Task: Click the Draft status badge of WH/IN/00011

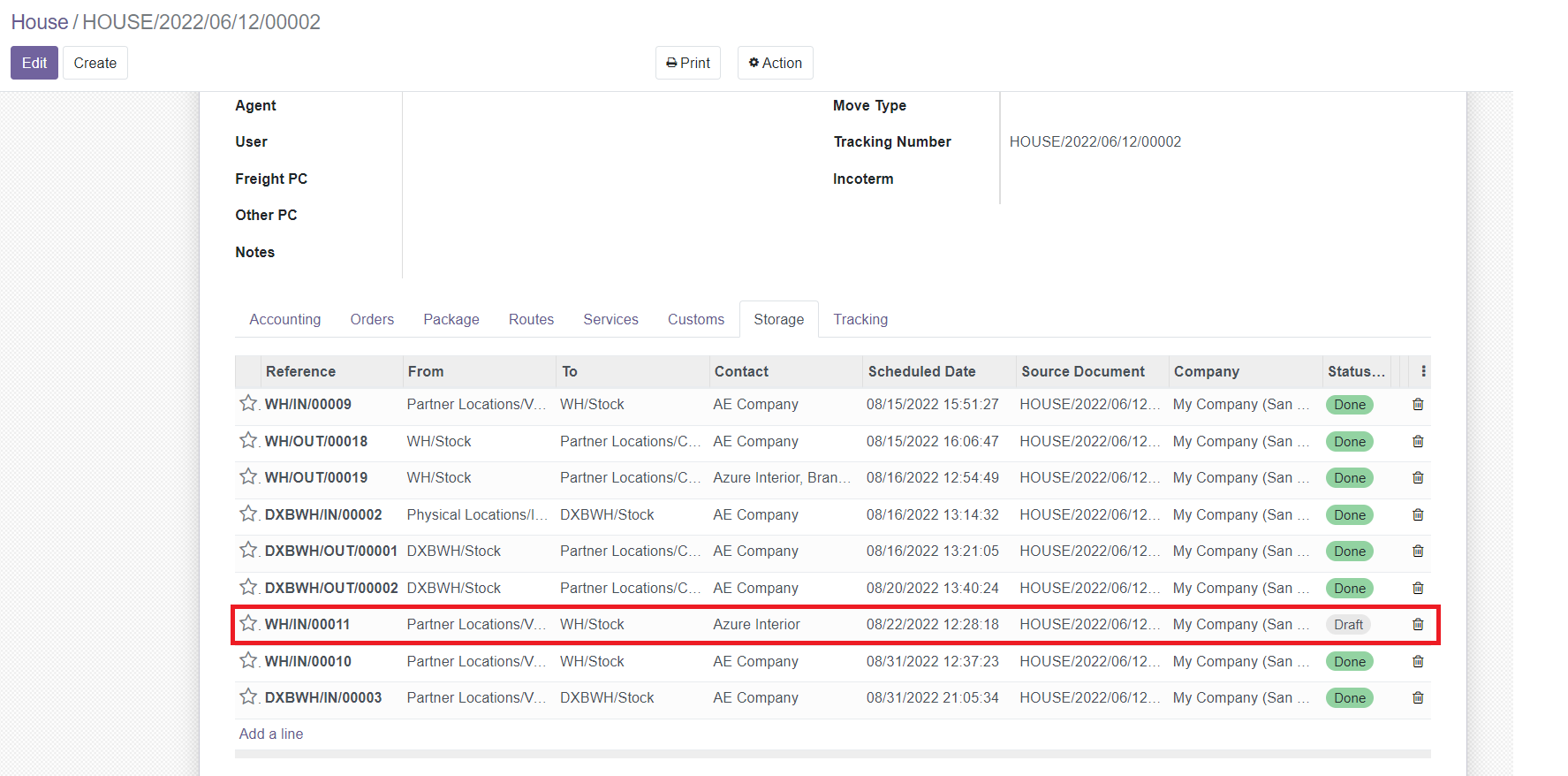Action: [1348, 625]
